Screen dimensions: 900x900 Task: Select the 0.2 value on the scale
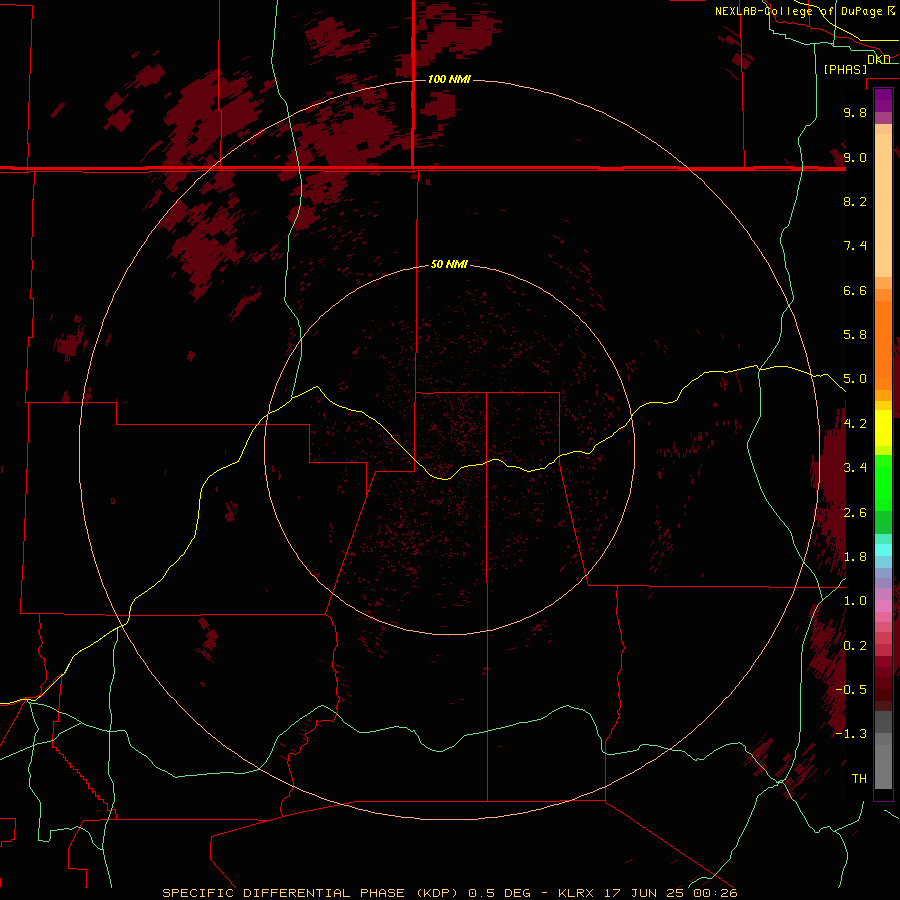point(855,646)
